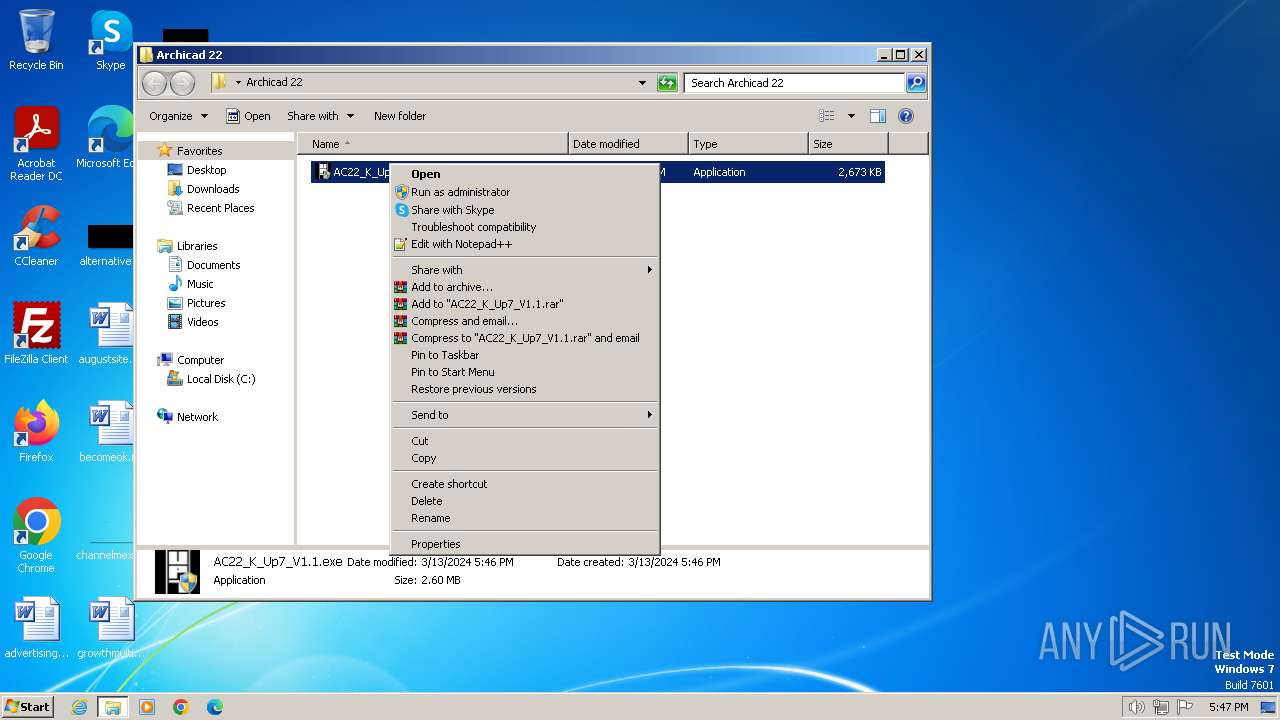The height and width of the screenshot is (720, 1280).
Task: Launch FileZilla Client desktop icon
Action: coord(36,334)
